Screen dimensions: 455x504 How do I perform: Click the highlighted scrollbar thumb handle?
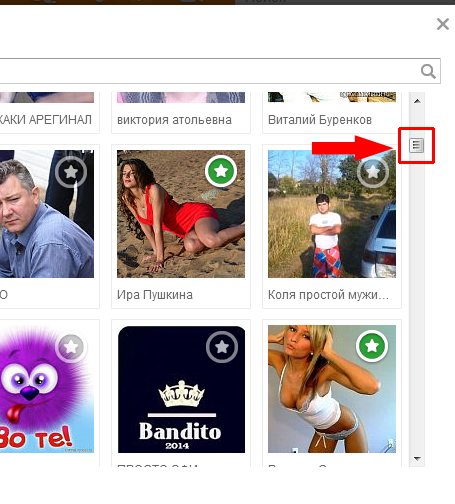coord(417,145)
